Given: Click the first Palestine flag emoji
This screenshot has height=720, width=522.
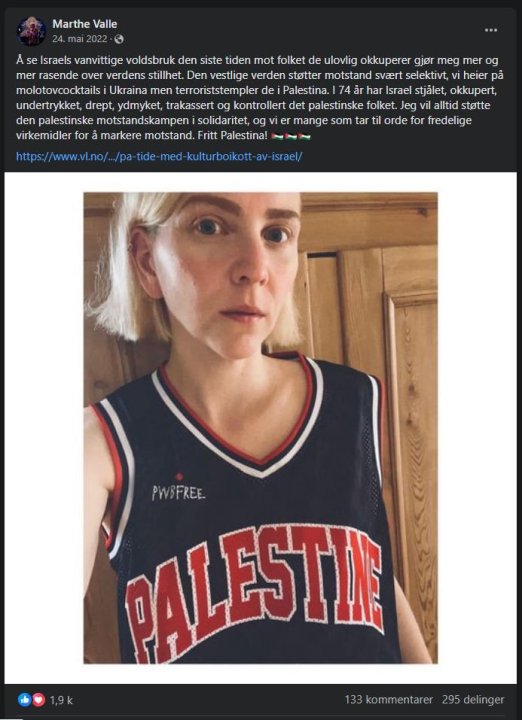Looking at the screenshot, I should pos(277,136).
